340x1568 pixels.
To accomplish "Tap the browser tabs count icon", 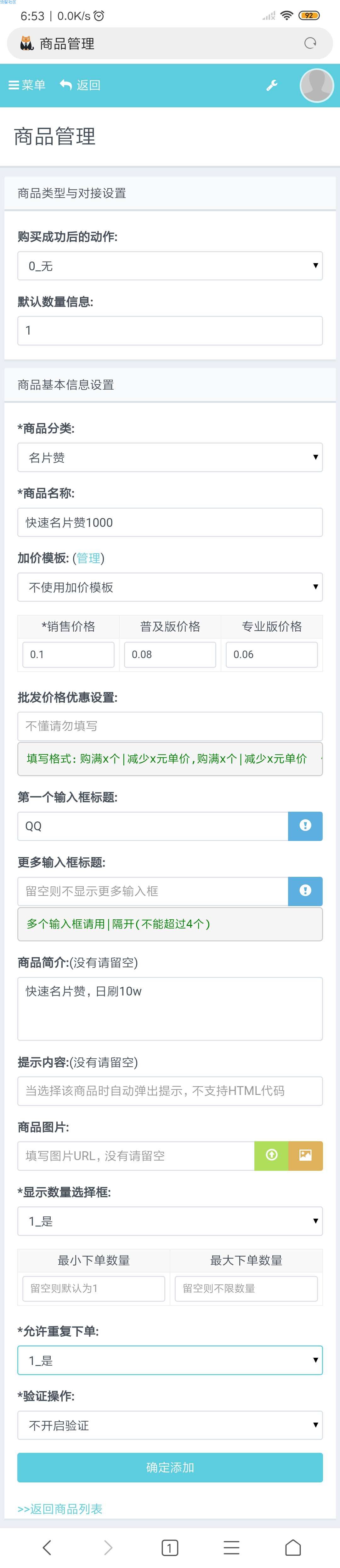I will coord(170,1547).
